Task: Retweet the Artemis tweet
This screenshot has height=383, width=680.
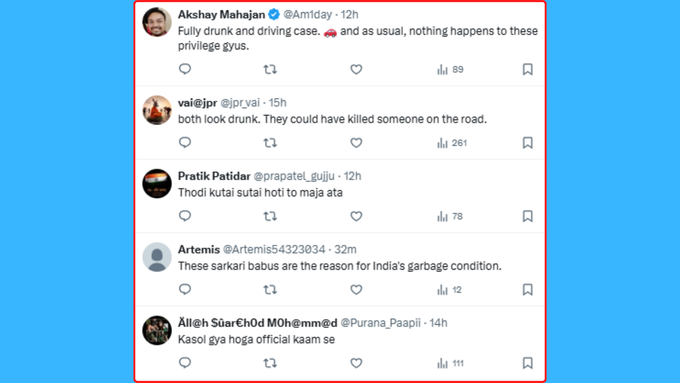Action: click(270, 289)
